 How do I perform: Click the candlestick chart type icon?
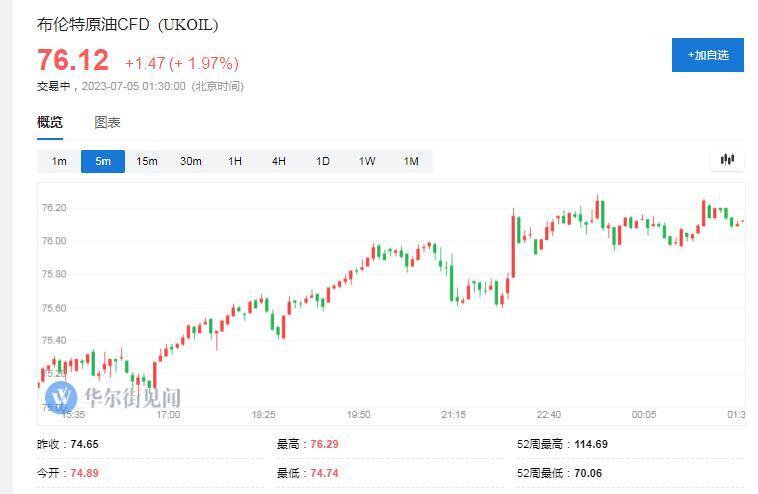click(x=727, y=160)
